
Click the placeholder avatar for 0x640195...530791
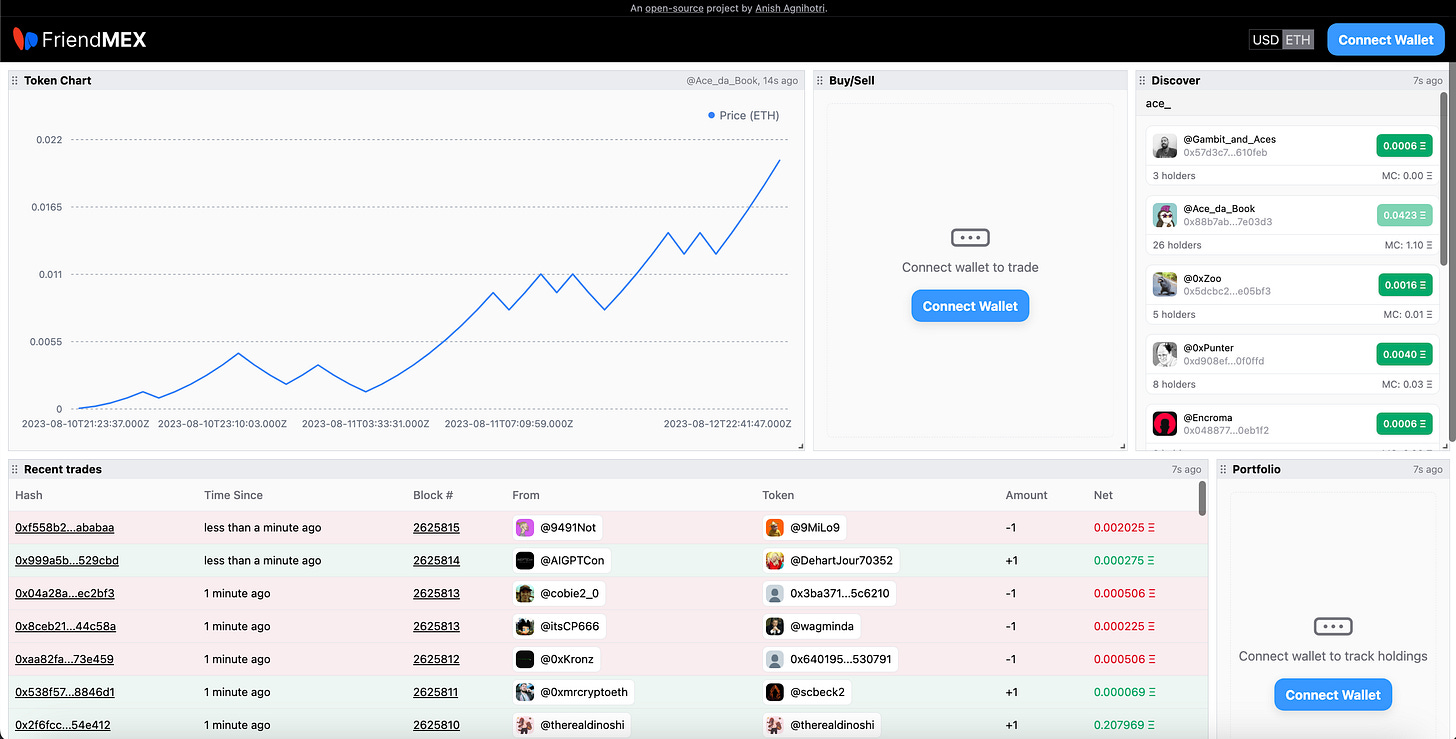coord(775,659)
